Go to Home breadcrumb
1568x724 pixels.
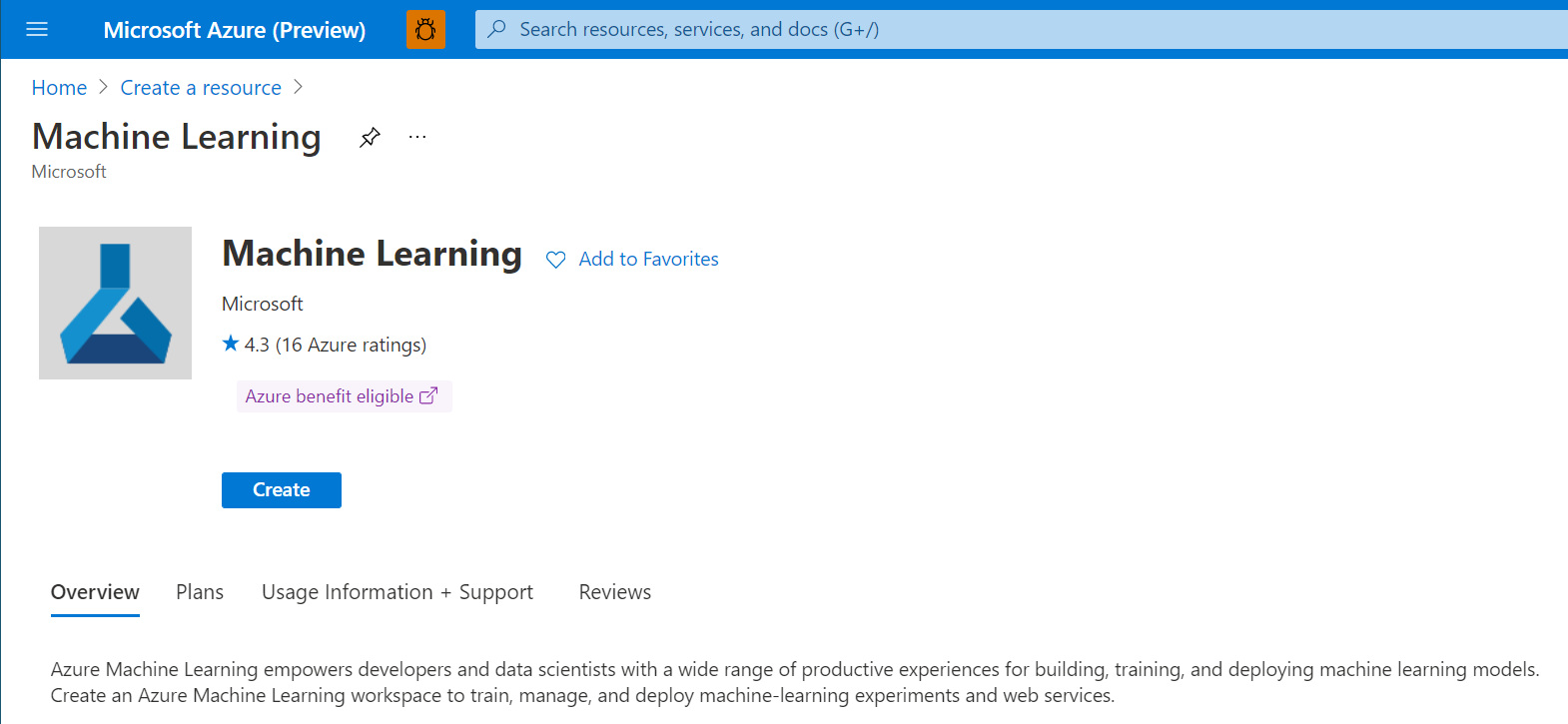coord(59,88)
